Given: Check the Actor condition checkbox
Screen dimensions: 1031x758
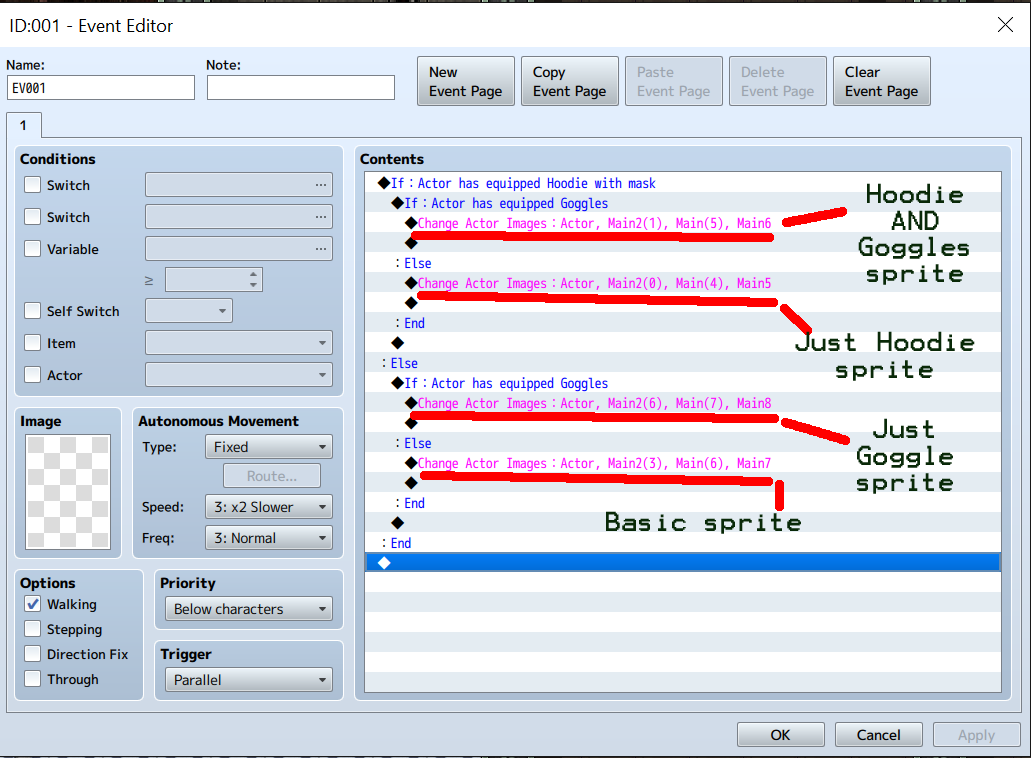Looking at the screenshot, I should (x=32, y=375).
